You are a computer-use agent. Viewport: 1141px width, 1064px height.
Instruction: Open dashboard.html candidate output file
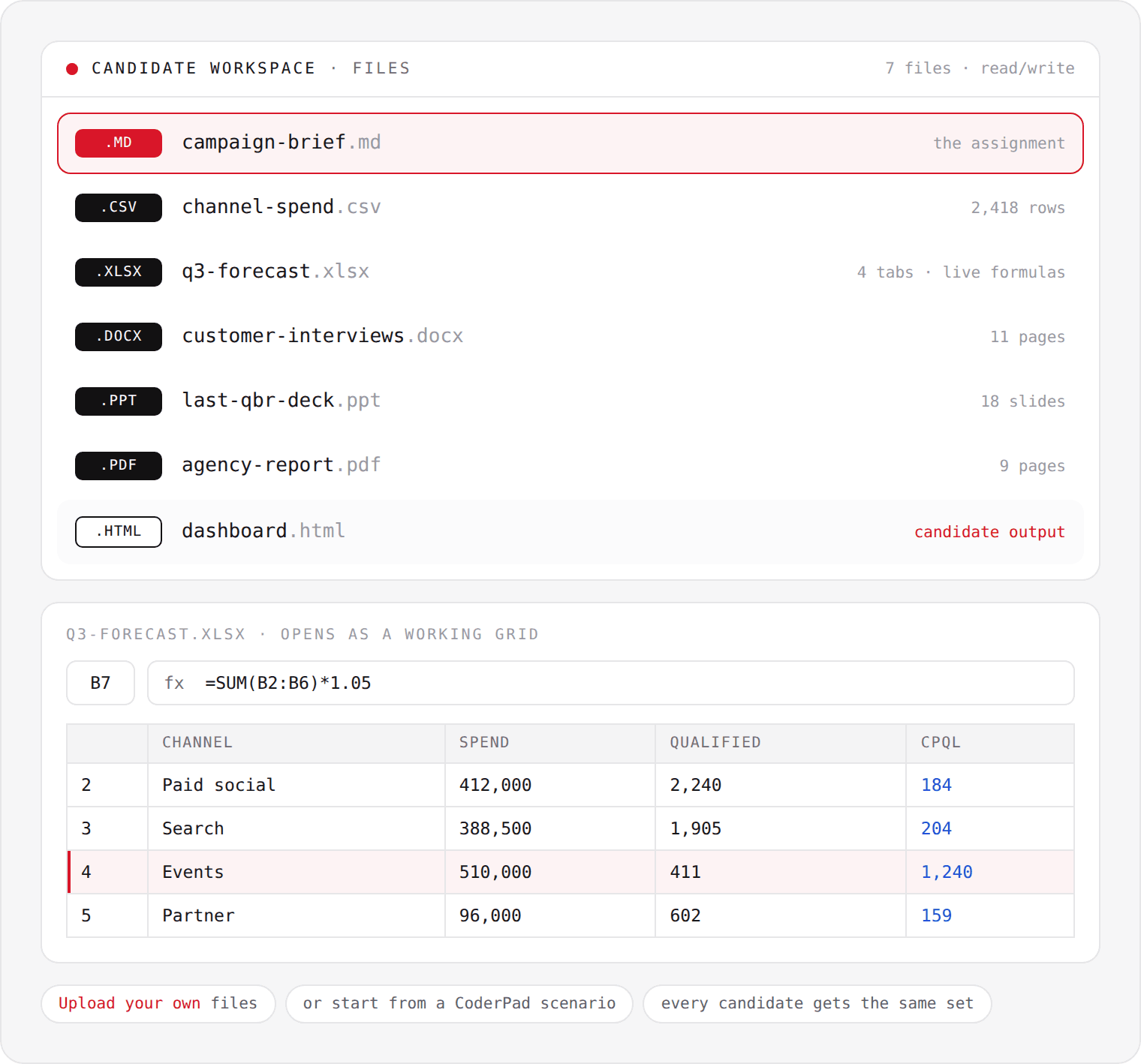570,532
